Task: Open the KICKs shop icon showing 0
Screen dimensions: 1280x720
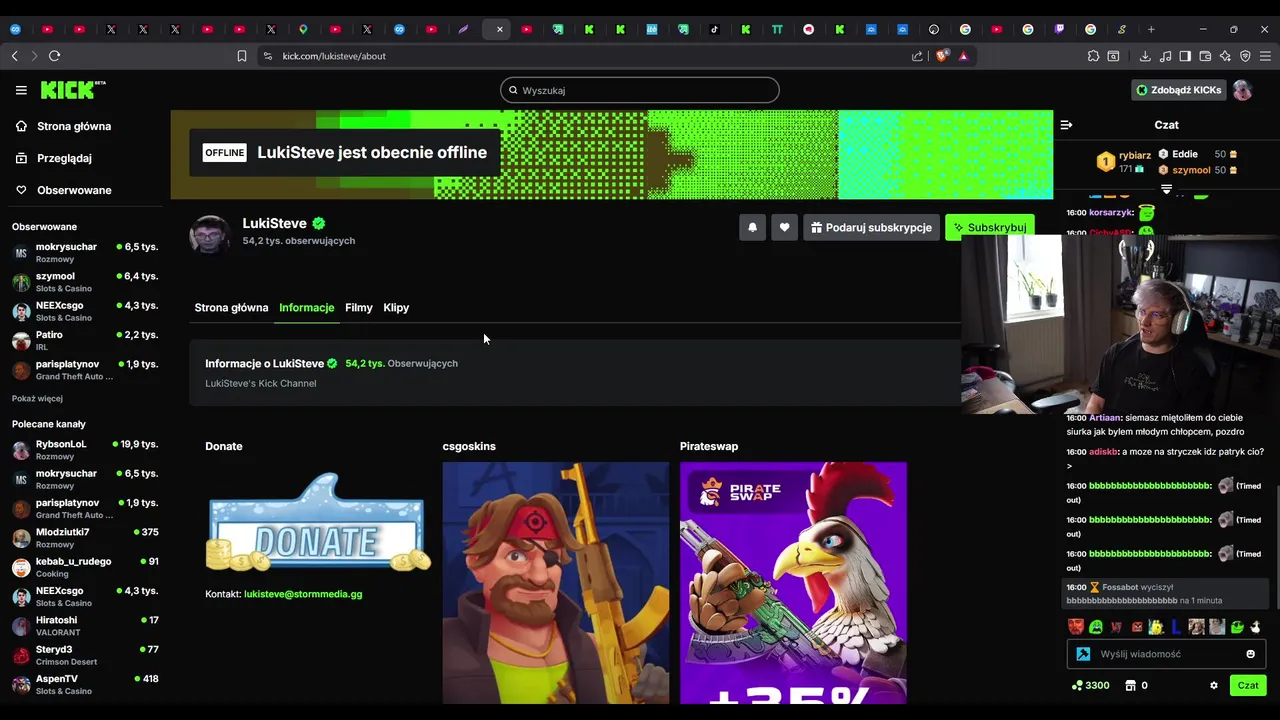Action: click(1136, 685)
